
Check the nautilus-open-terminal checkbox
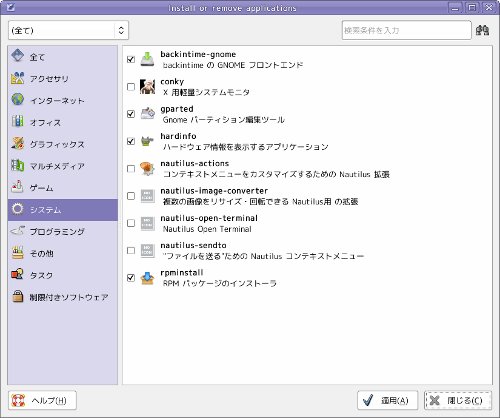tap(131, 223)
